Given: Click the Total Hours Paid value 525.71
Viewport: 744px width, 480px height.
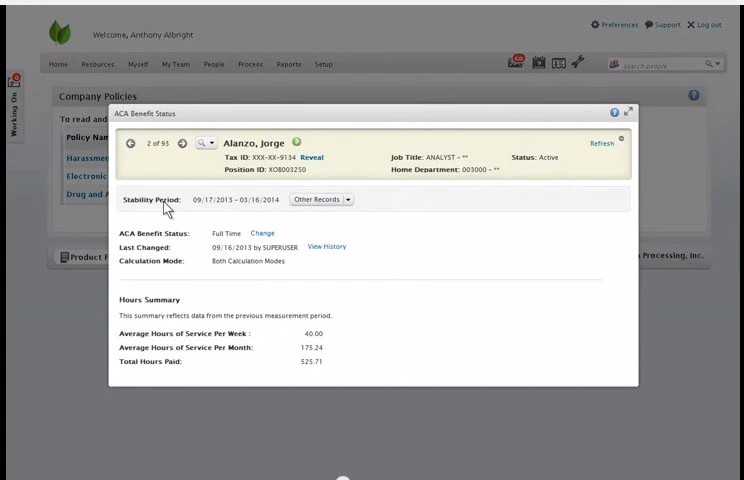Looking at the screenshot, I should (311, 361).
